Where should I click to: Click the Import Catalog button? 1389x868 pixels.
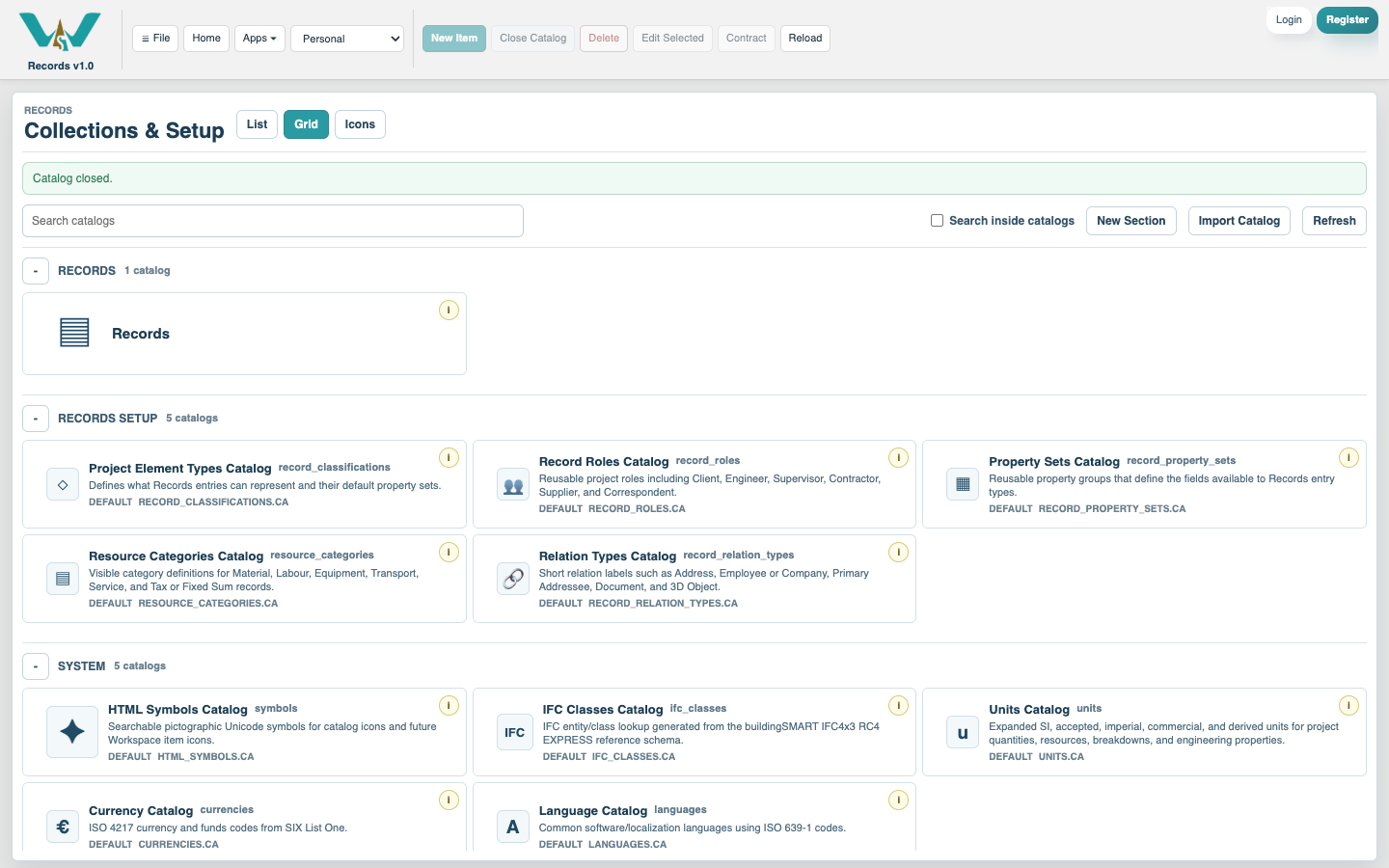click(x=1239, y=221)
